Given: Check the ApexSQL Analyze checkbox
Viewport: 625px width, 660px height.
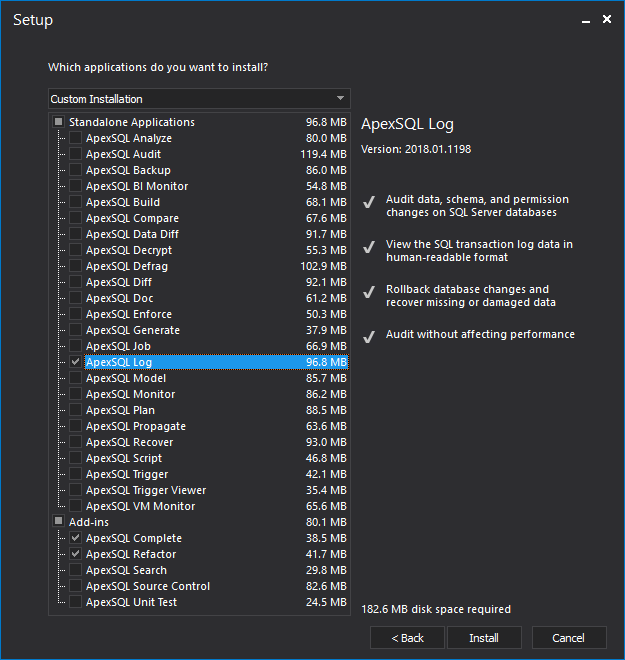Looking at the screenshot, I should click(x=75, y=138).
